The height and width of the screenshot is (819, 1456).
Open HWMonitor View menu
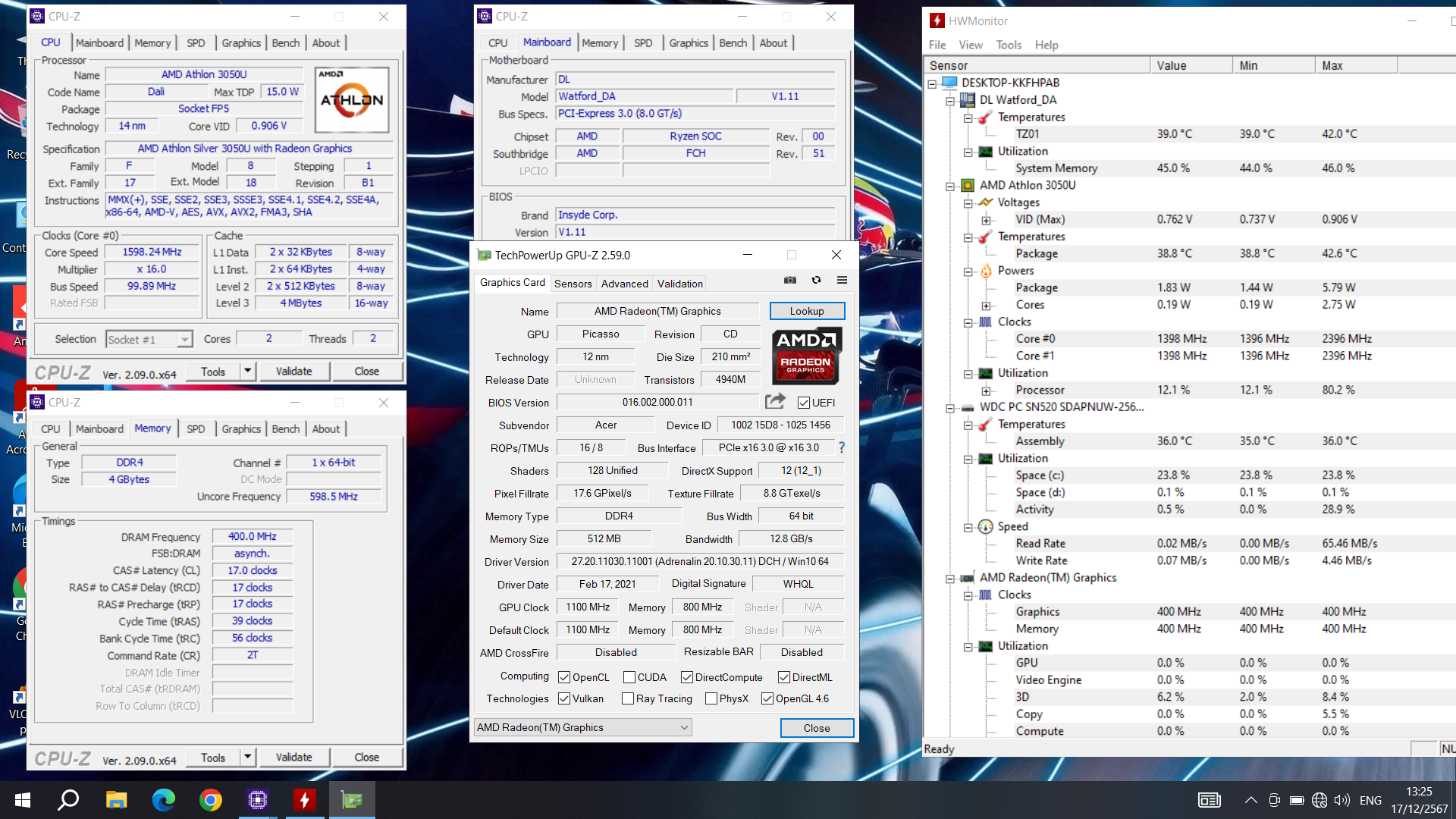click(970, 45)
